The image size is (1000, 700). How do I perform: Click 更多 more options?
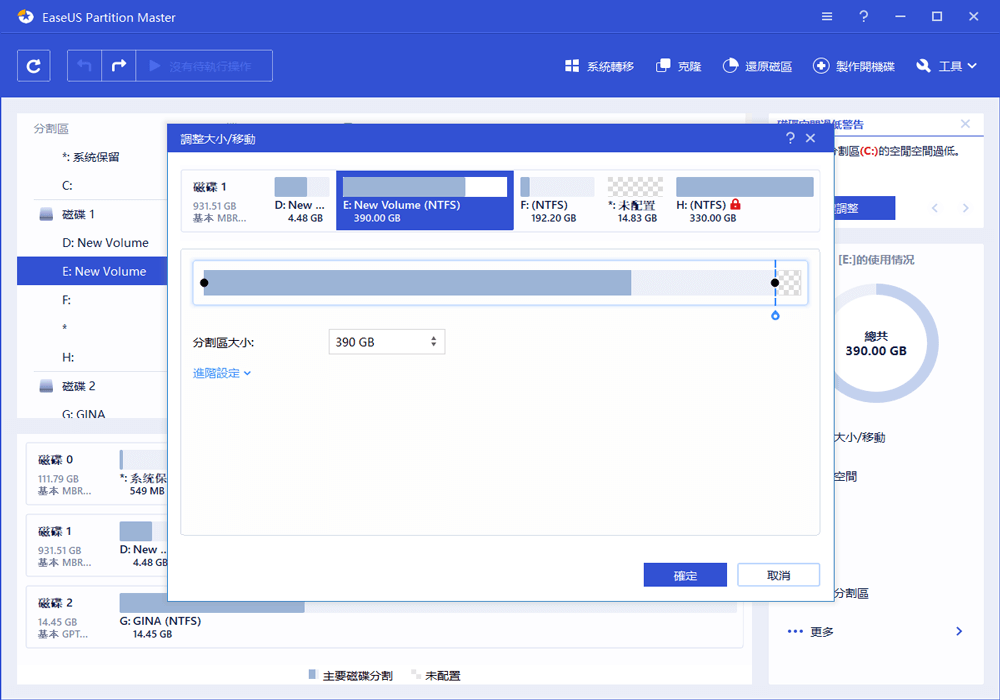click(x=821, y=632)
